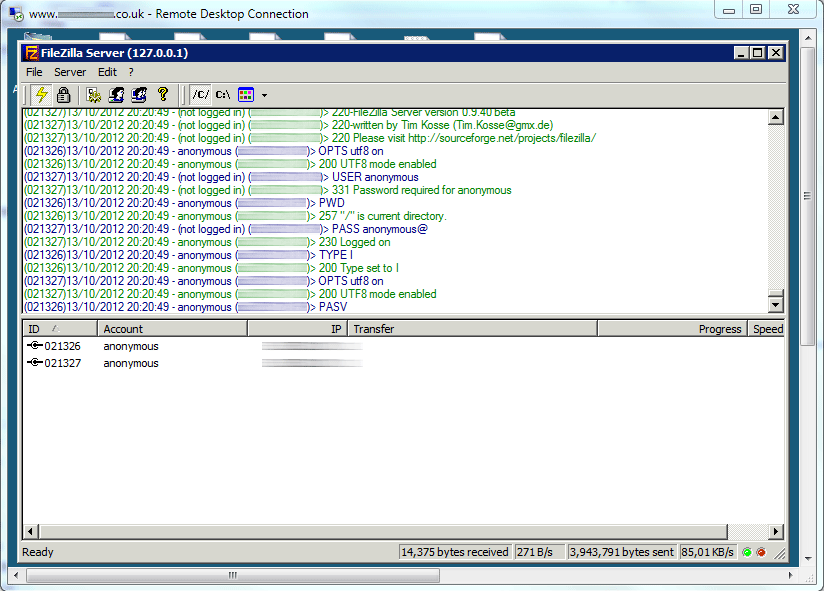Click log line ending with 'PASV'
Screen dimensions: 824x591
pos(186,307)
